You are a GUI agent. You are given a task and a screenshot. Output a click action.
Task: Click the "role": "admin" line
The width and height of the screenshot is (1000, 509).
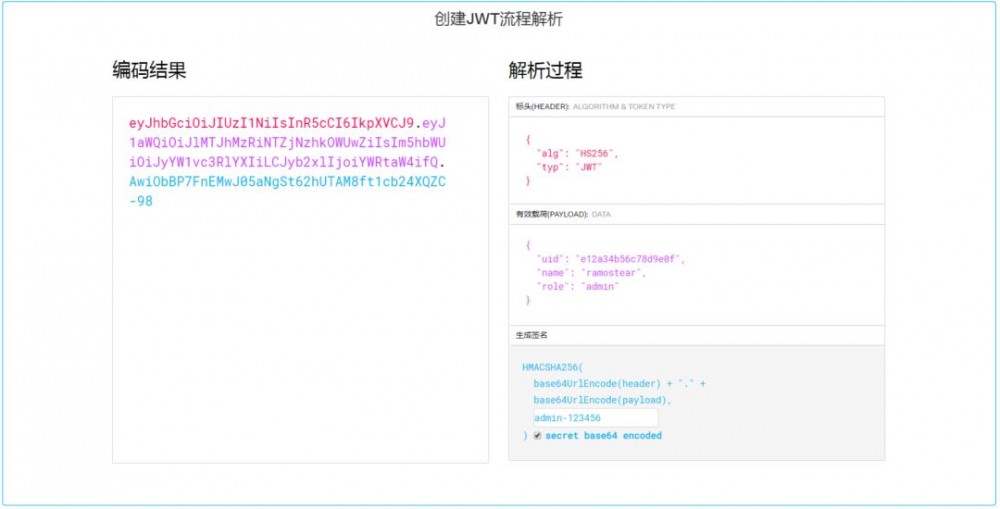tap(578, 287)
